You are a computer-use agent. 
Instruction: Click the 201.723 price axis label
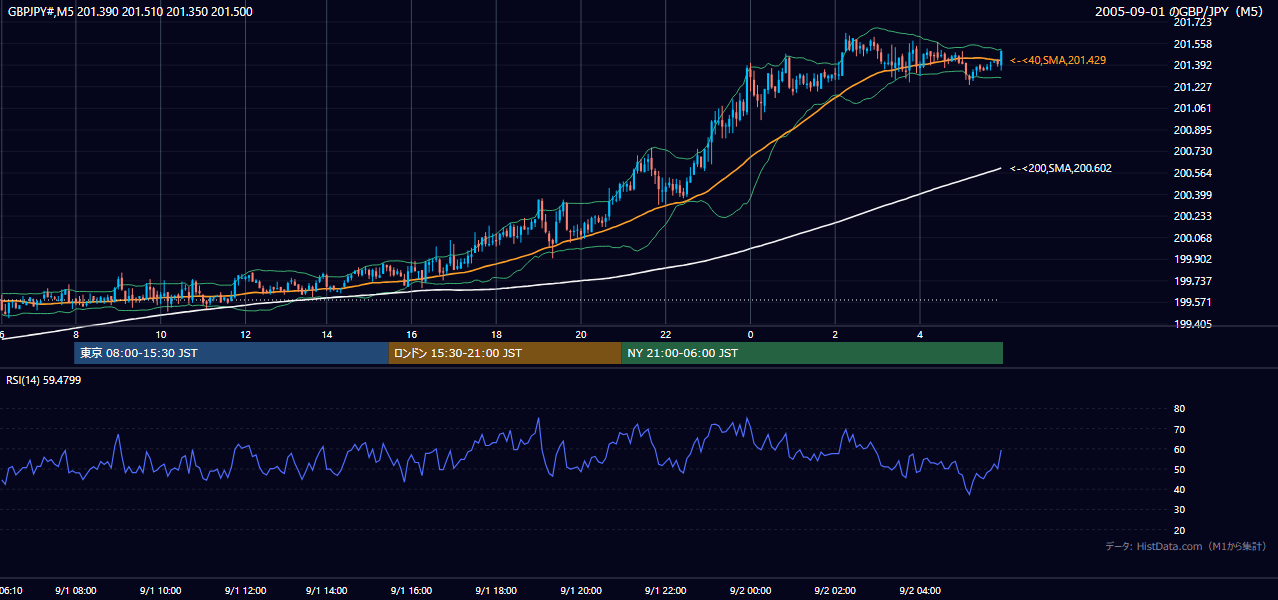(1192, 22)
